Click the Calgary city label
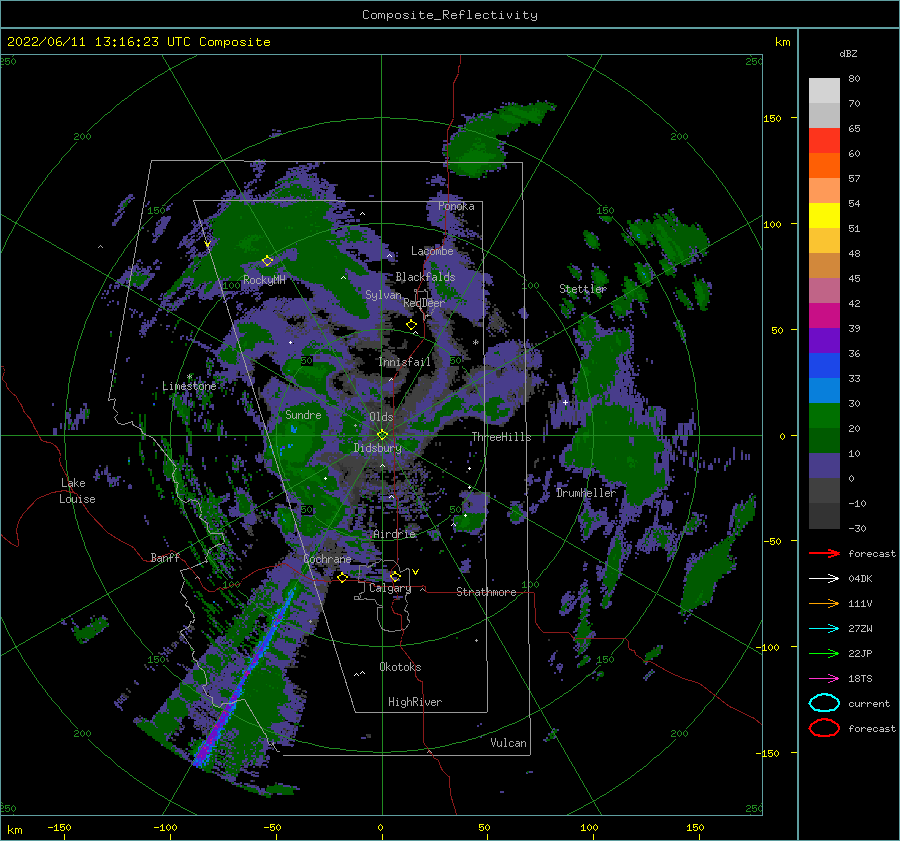Viewport: 900px width, 841px height. (x=390, y=588)
